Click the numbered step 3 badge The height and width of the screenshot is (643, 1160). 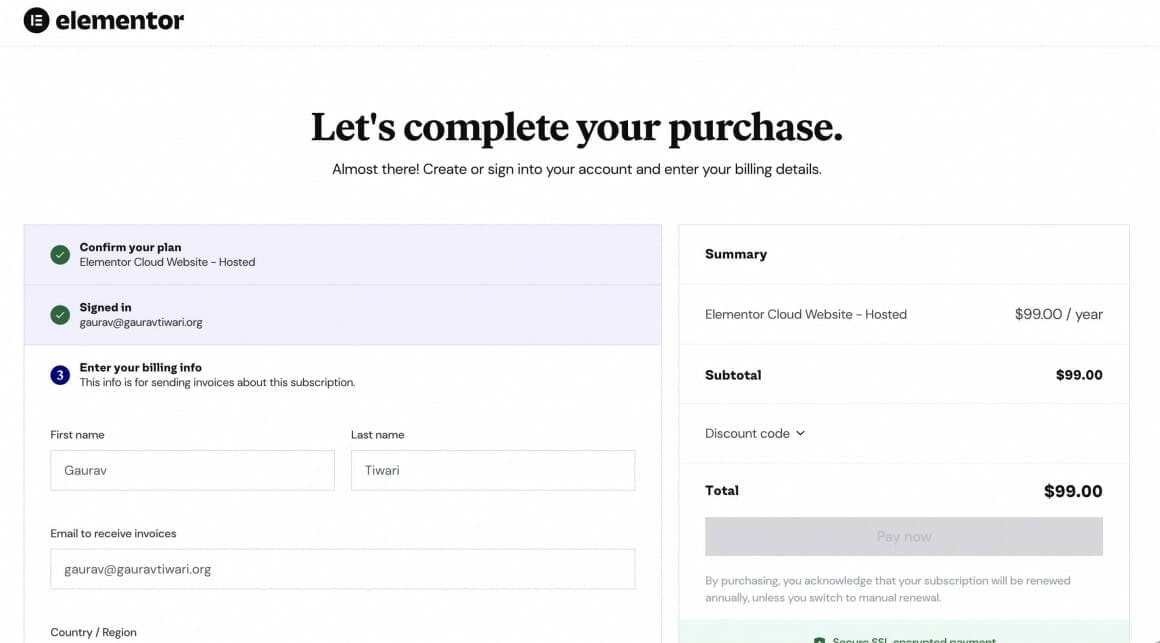click(x=60, y=374)
